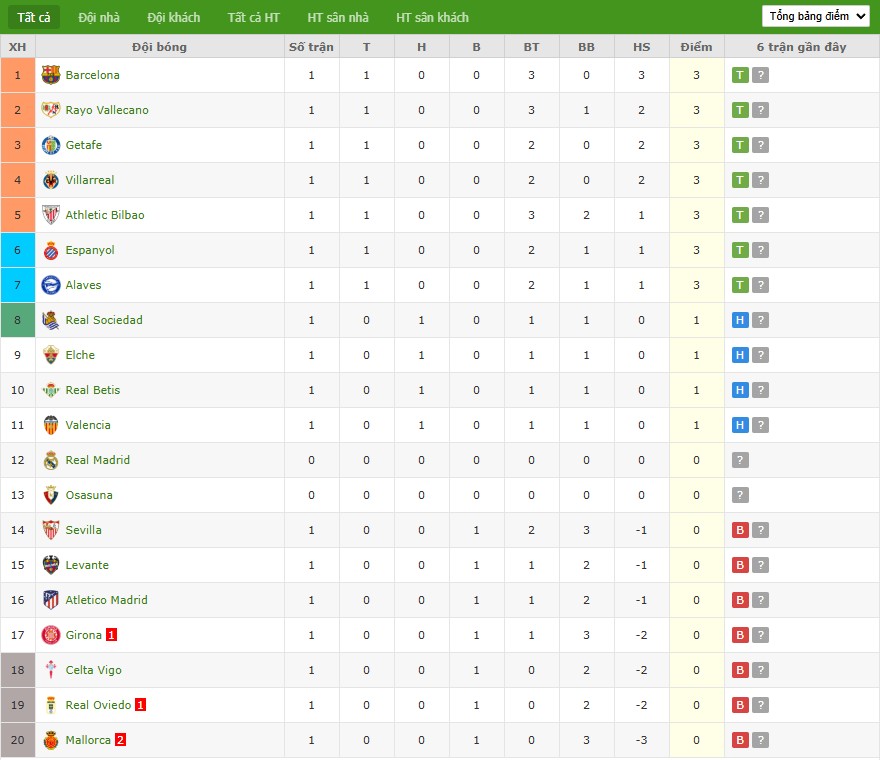The height and width of the screenshot is (760, 880).
Task: Click the Barcelona club crest icon
Action: tap(51, 75)
